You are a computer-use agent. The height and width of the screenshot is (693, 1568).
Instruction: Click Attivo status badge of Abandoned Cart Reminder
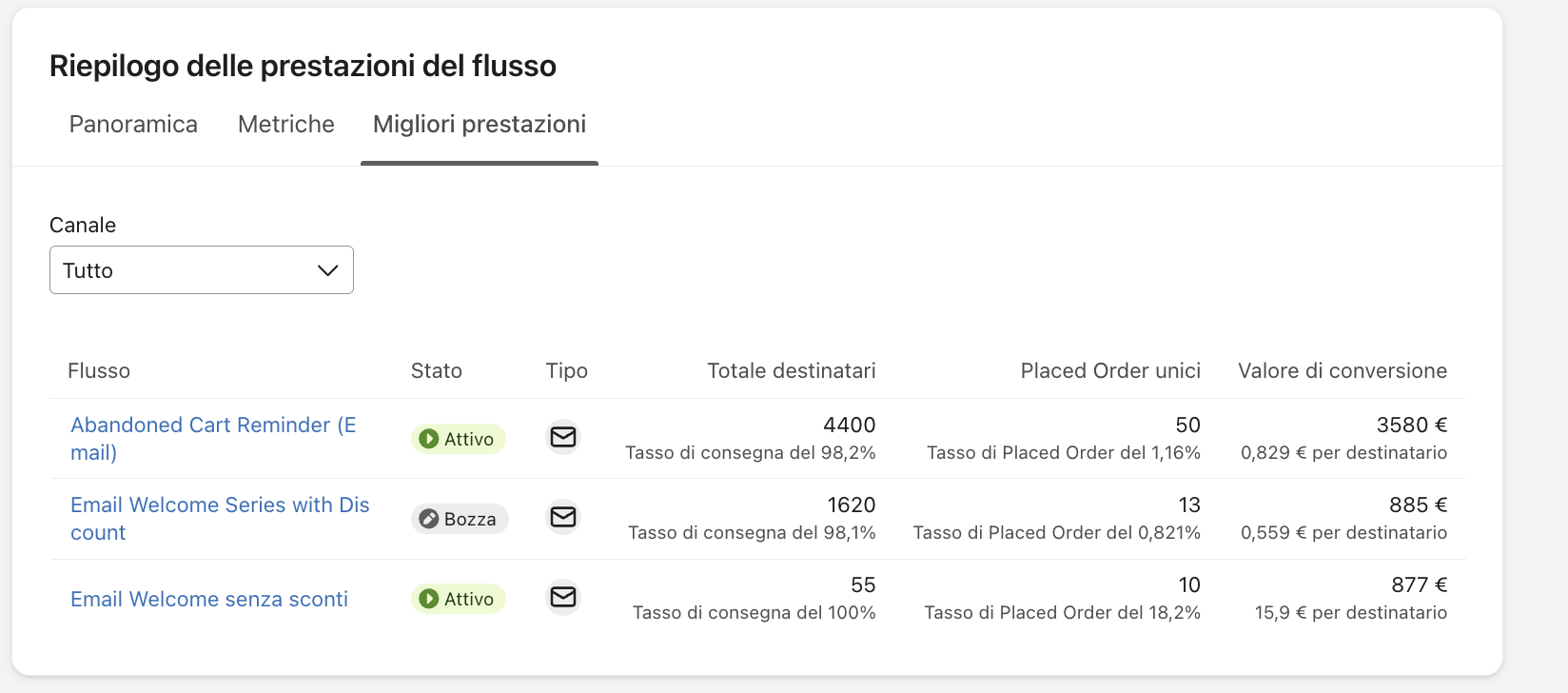tap(458, 439)
